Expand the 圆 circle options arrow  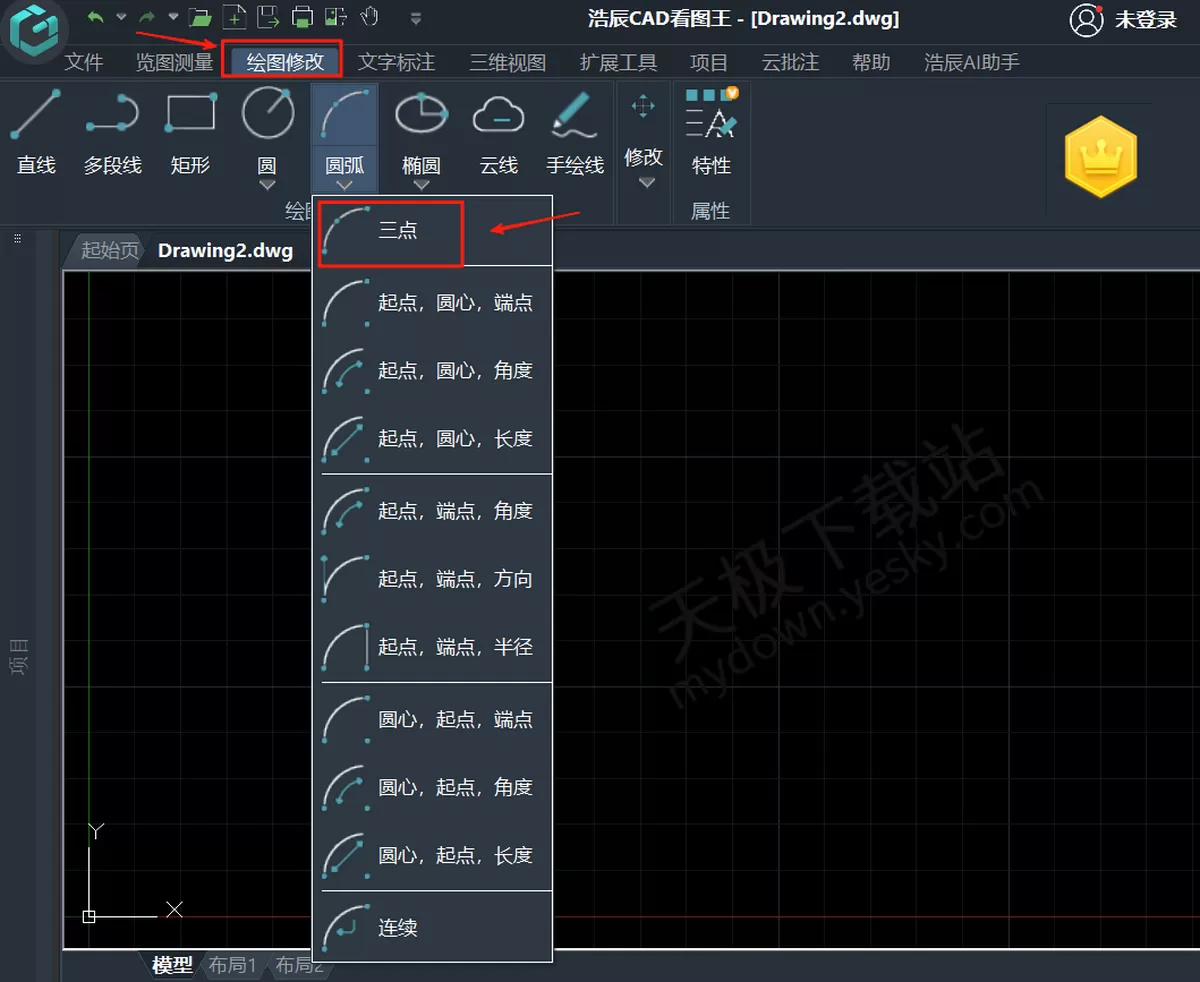tap(267, 186)
